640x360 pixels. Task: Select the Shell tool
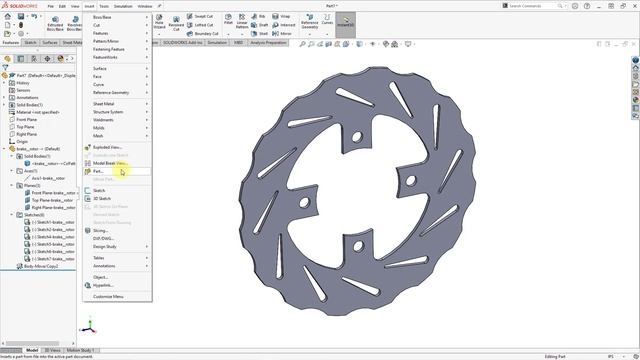[260, 33]
